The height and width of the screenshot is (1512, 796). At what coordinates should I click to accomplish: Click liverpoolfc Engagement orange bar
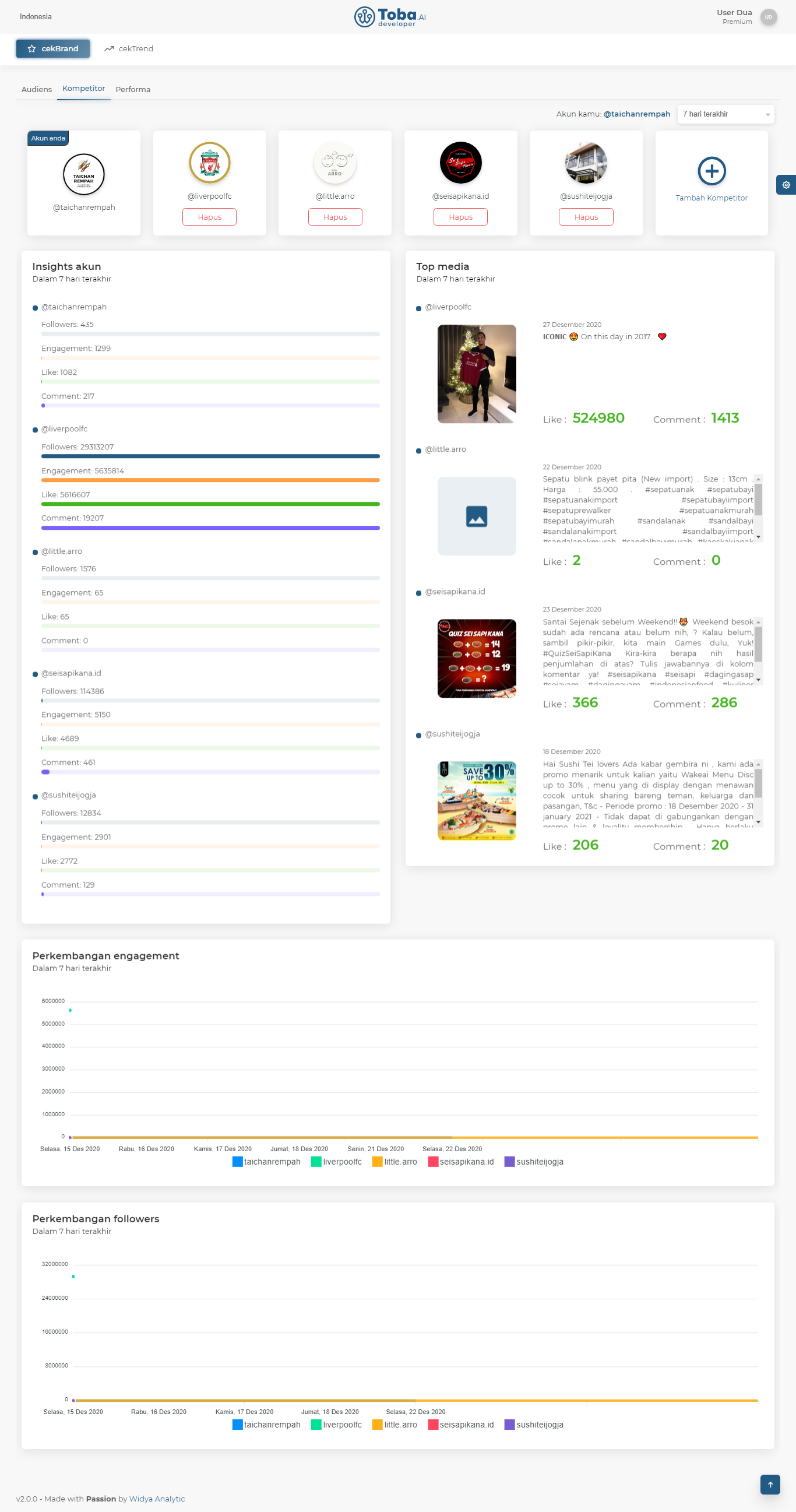point(210,480)
